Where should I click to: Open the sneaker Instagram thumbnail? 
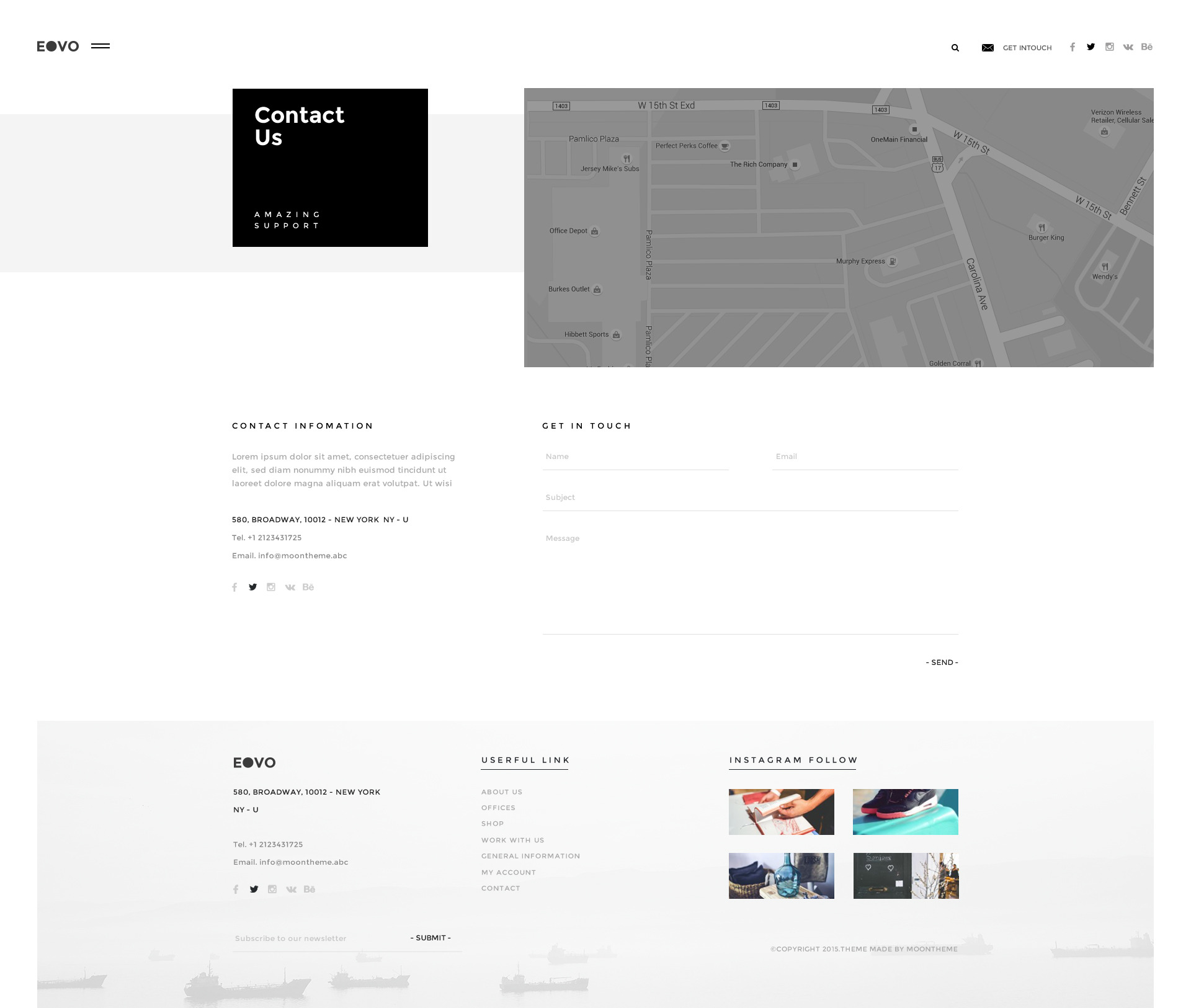point(905,812)
